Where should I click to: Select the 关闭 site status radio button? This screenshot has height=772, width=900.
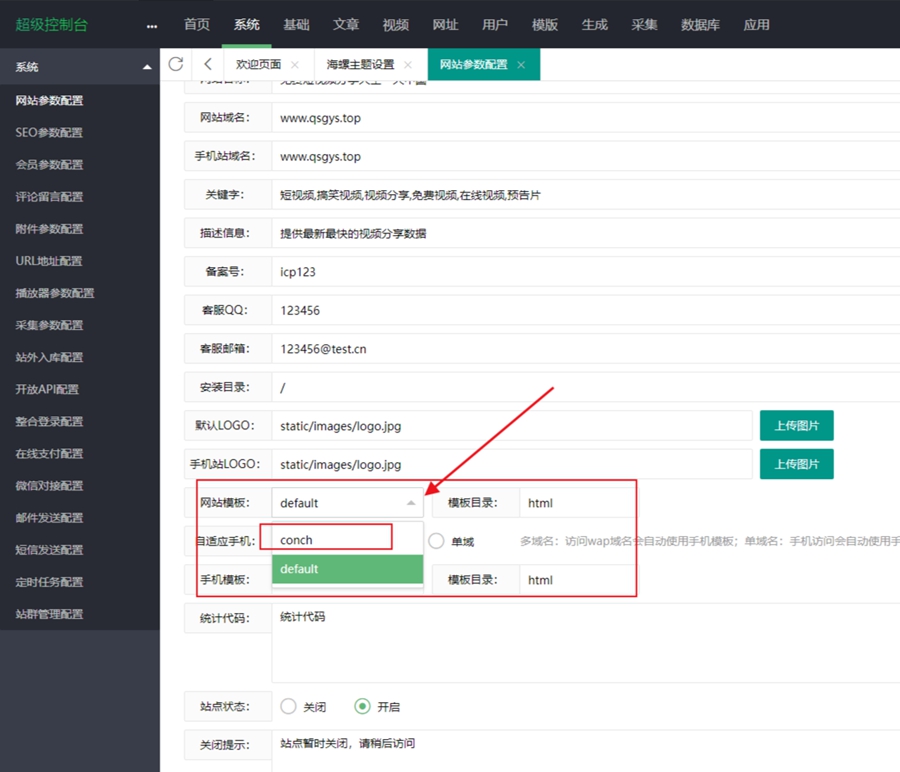(289, 706)
